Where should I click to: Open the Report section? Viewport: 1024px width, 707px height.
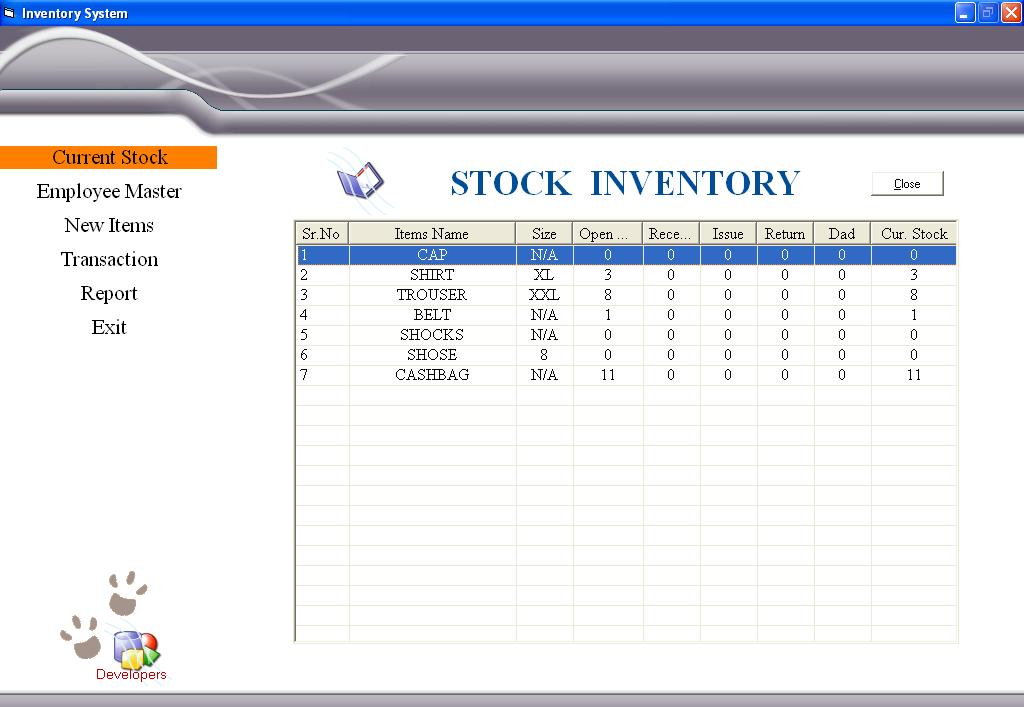[109, 293]
